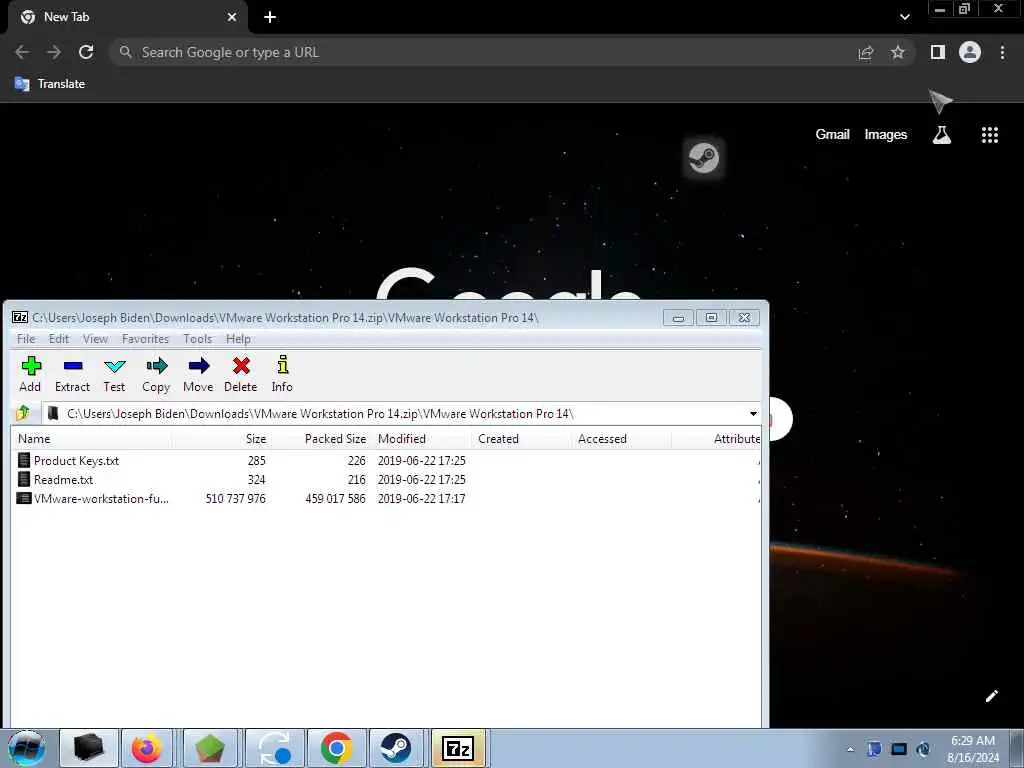The image size is (1024, 768).
Task: Open the black folder taskbar icon
Action: coord(88,748)
